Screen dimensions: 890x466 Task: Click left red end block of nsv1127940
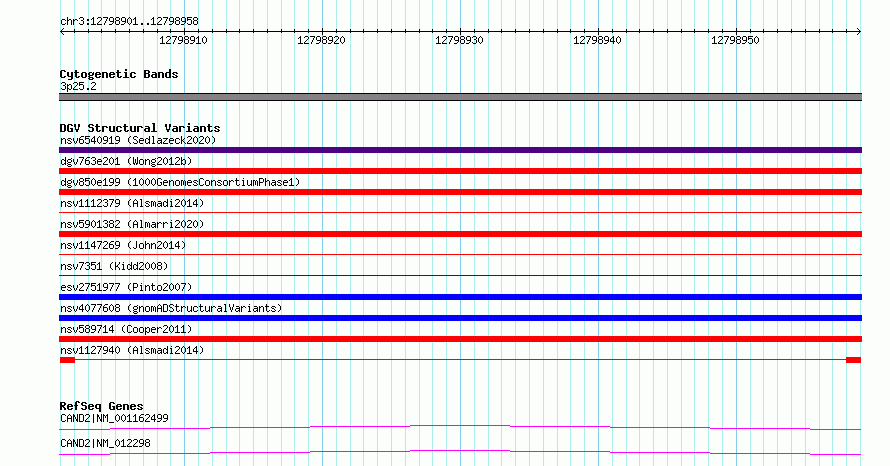click(x=68, y=360)
